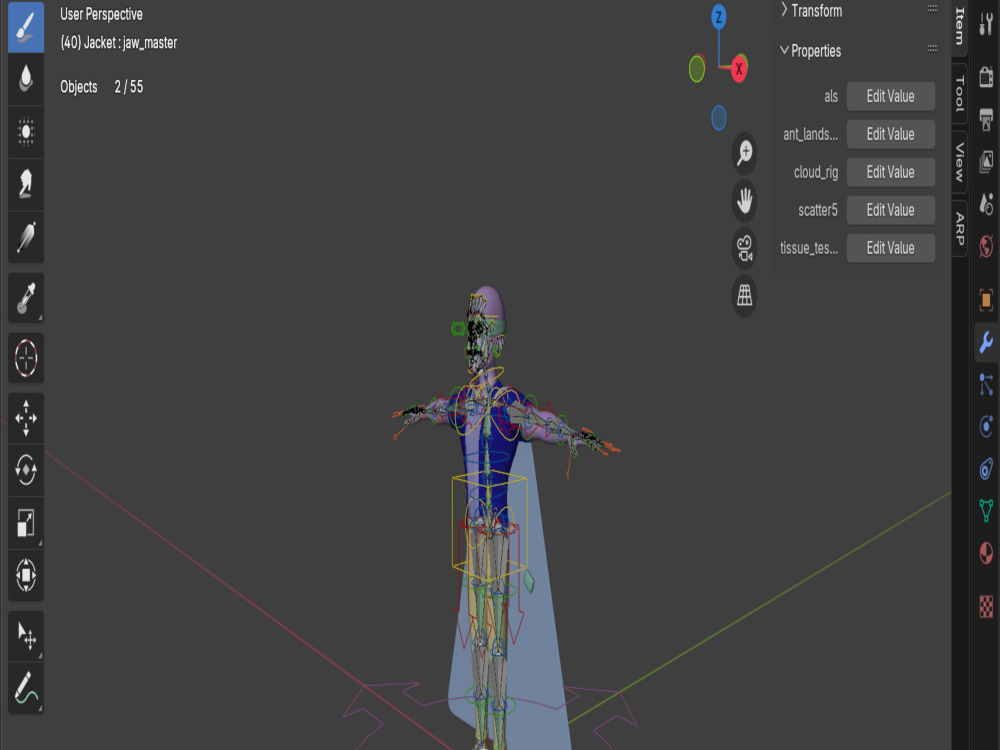Click Edit Value for ant_lands property

[x=890, y=134]
